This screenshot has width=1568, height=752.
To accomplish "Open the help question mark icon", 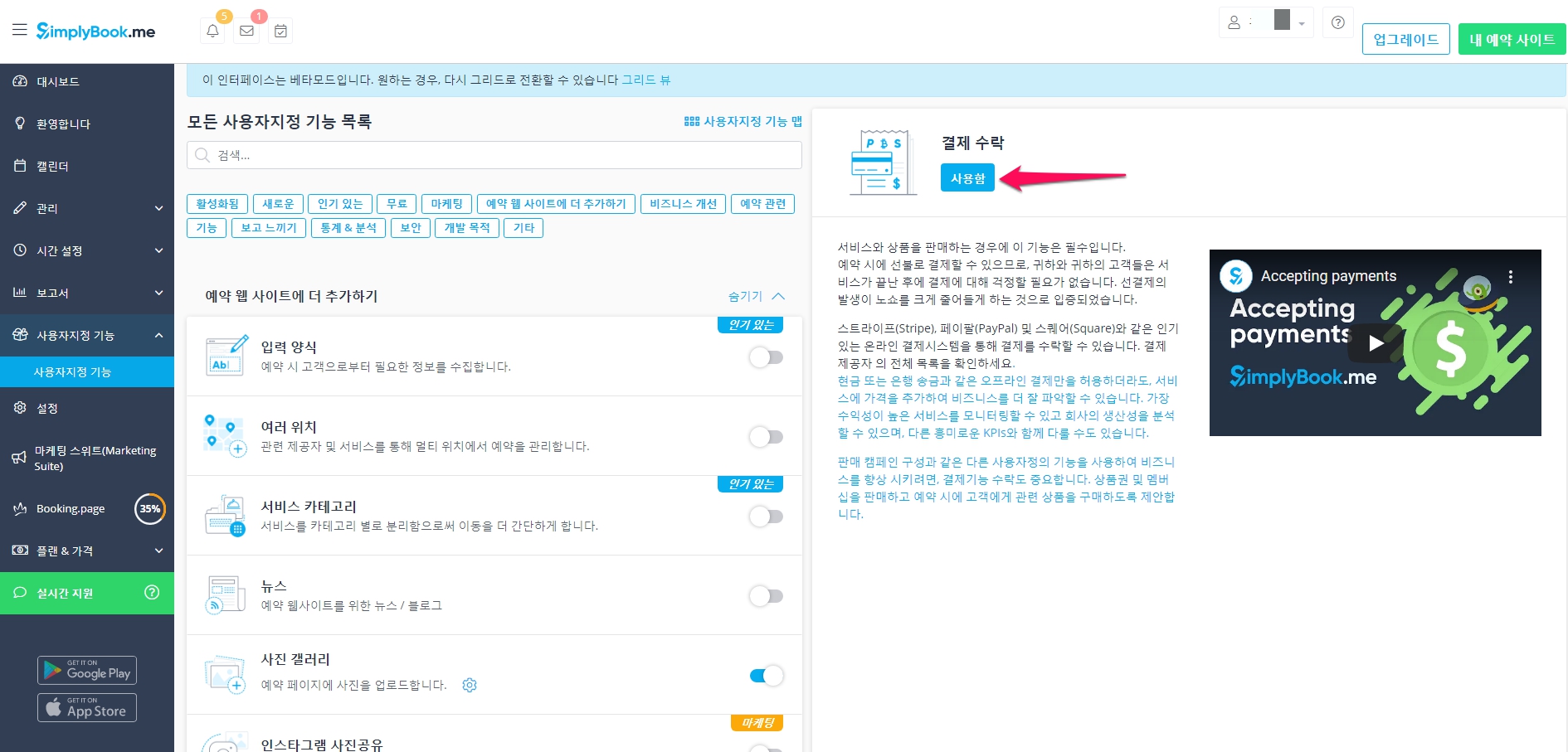I will (x=1337, y=23).
